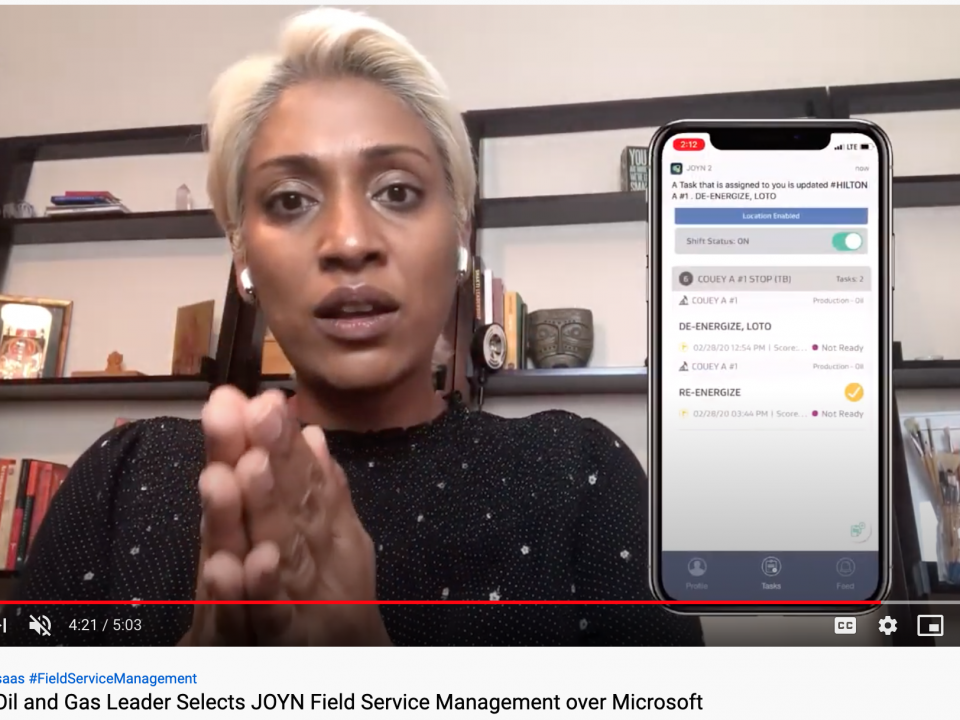960x720 pixels.
Task: Open the video settings gear
Action: [x=887, y=625]
